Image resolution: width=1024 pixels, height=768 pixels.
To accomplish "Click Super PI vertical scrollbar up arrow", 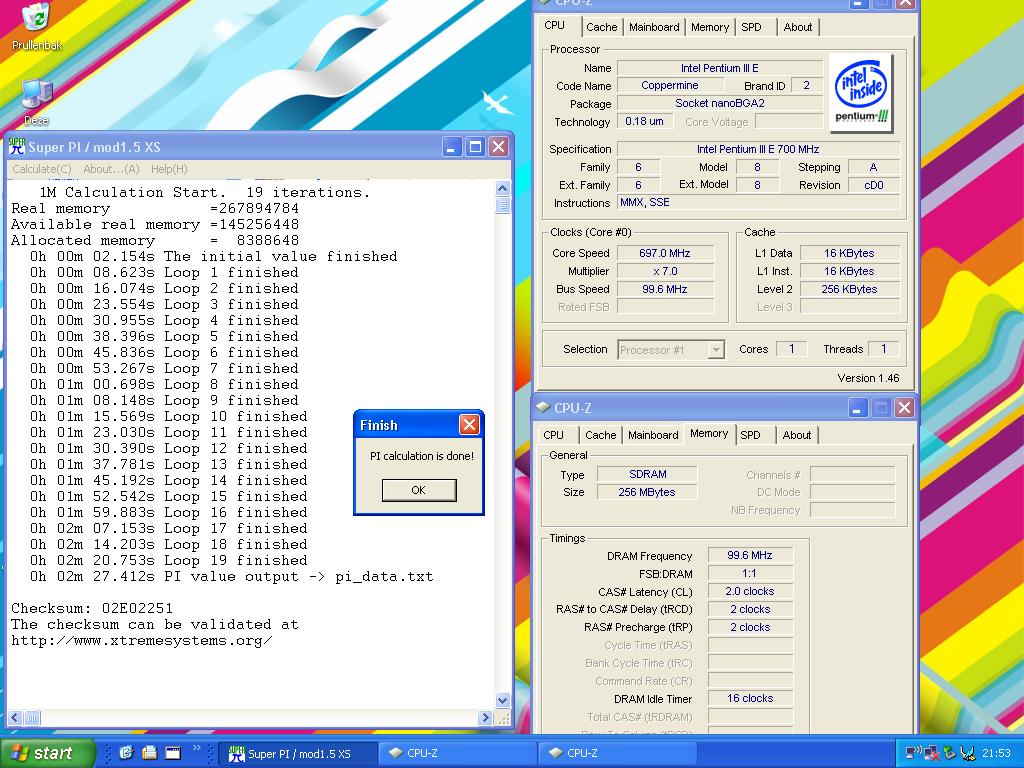I will coord(502,189).
